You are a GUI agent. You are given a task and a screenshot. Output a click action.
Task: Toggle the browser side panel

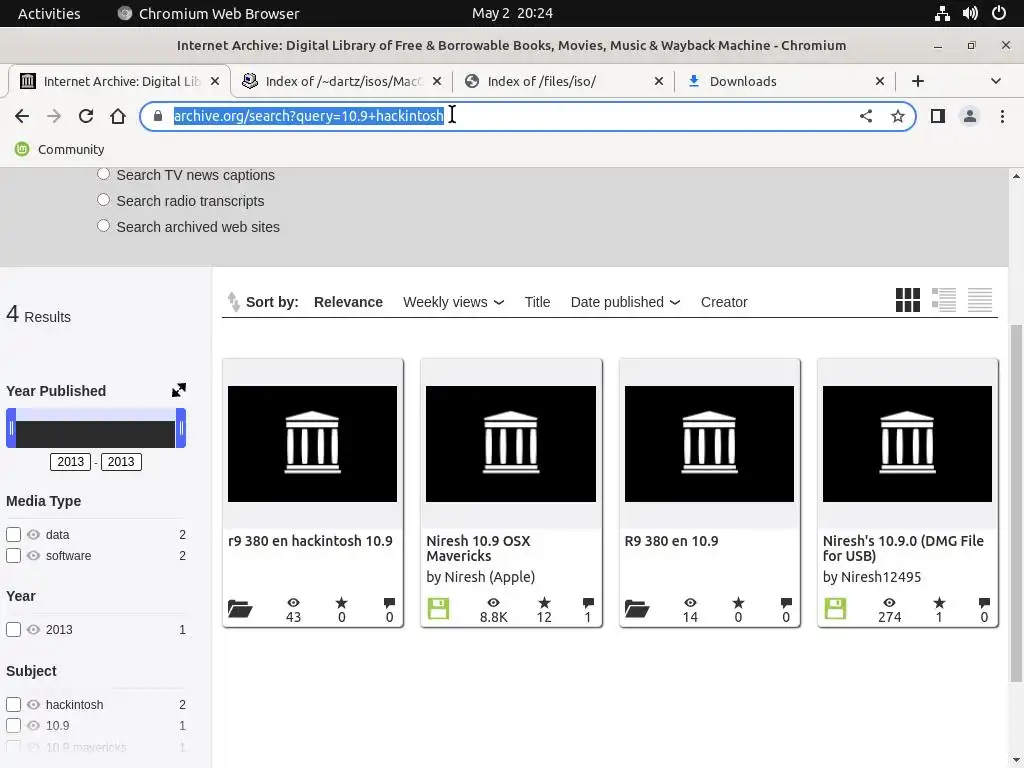(938, 116)
